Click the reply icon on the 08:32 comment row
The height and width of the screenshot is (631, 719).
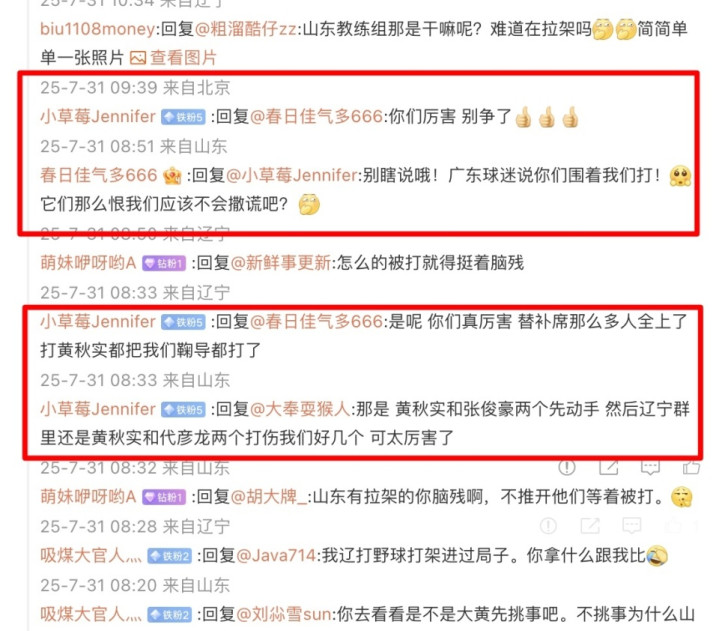tap(650, 467)
